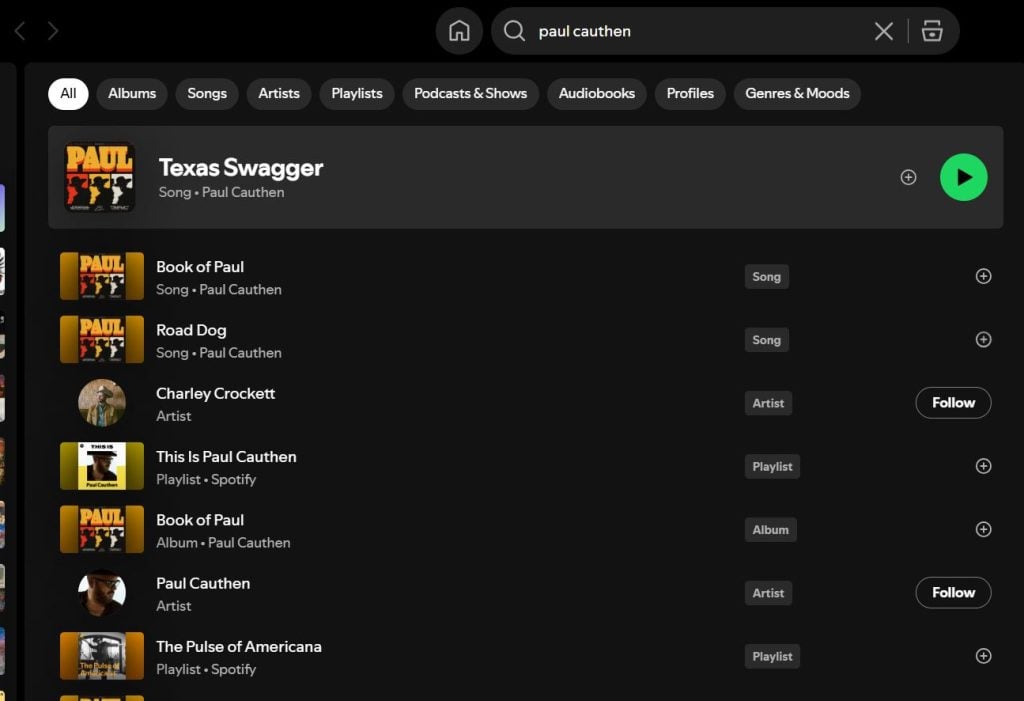Follow Charley Crockett artist
This screenshot has width=1024, height=701.
953,403
